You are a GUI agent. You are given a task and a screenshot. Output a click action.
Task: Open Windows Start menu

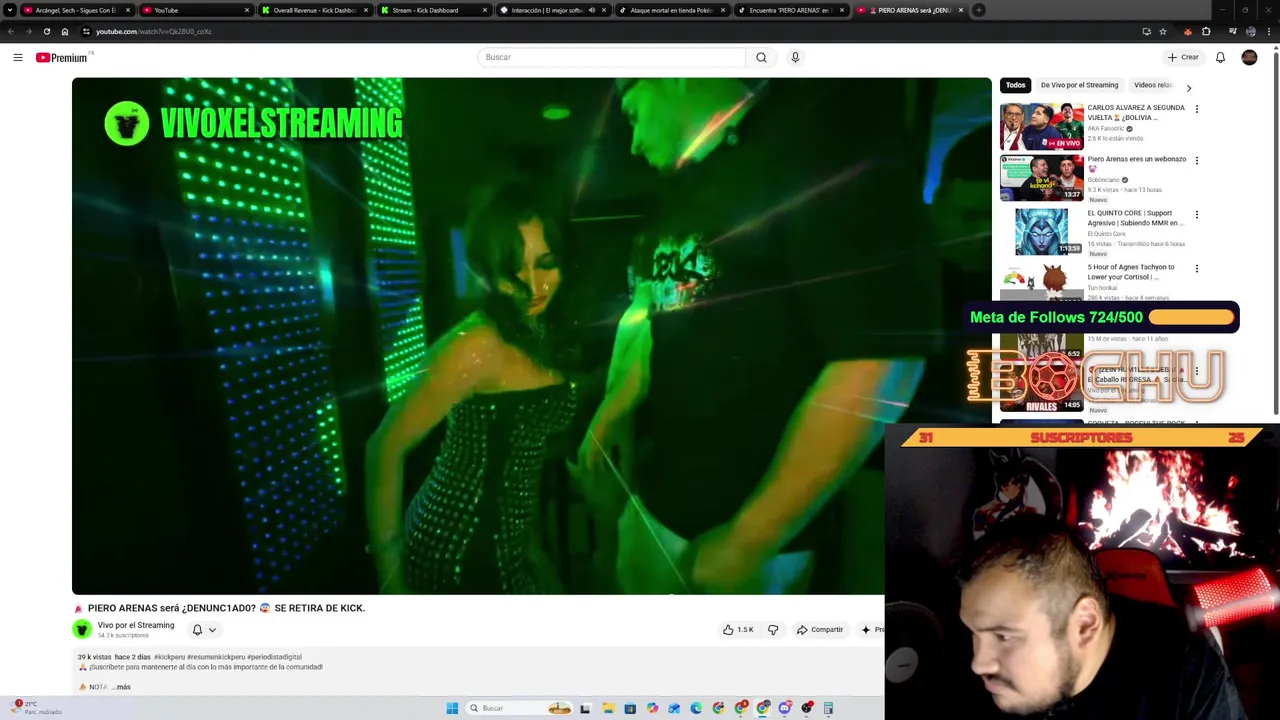coord(452,708)
